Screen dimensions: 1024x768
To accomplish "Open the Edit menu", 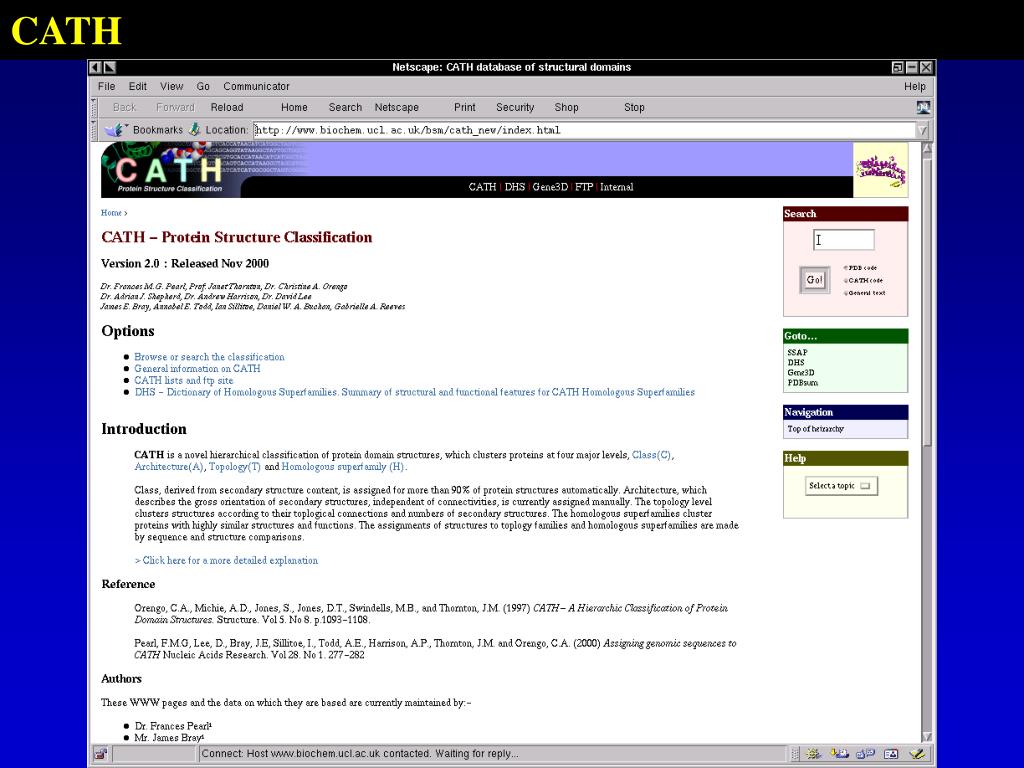I will coord(137,86).
